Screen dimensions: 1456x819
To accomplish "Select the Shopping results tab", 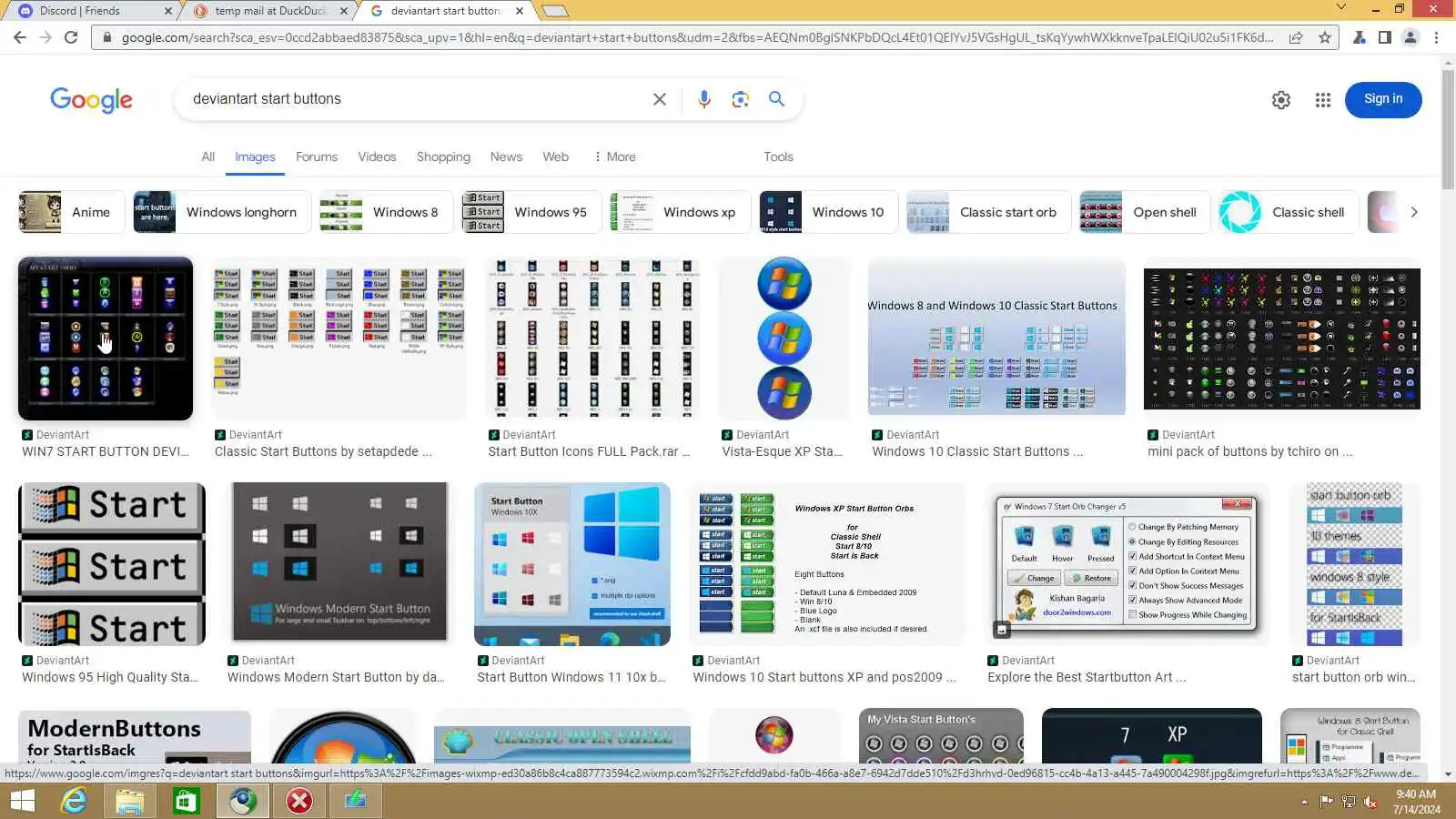I will click(443, 157).
